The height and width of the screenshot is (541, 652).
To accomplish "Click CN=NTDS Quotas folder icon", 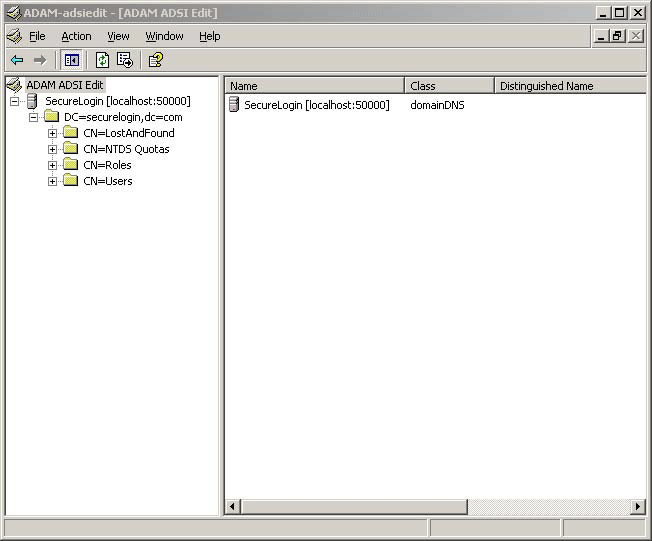I will coord(71,148).
